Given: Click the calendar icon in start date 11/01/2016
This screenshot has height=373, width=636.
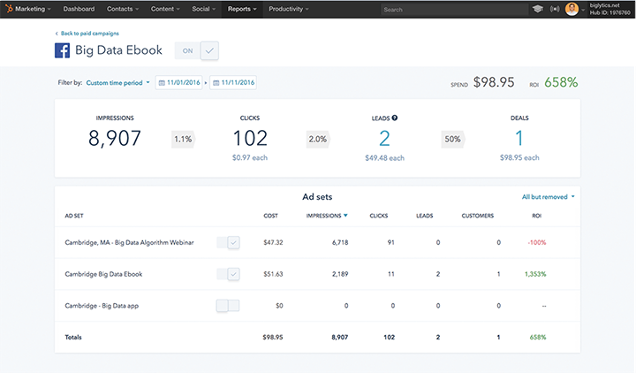Looking at the screenshot, I should tap(161, 83).
